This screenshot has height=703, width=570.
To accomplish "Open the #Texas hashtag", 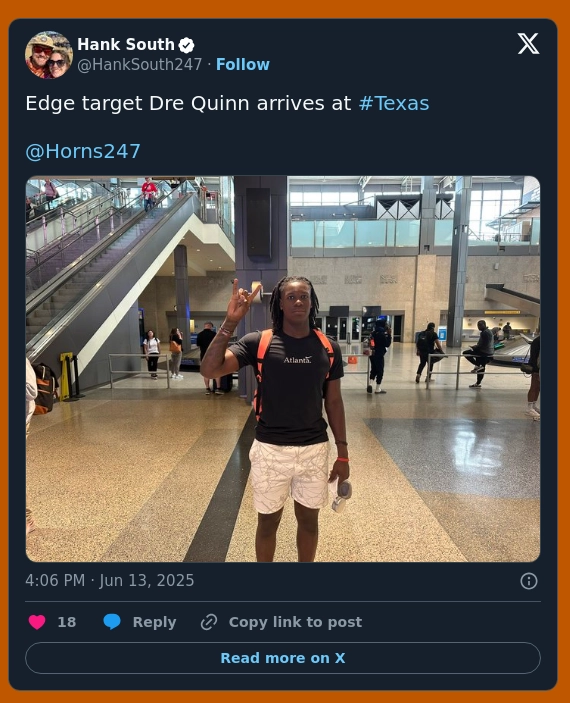I will click(x=394, y=104).
